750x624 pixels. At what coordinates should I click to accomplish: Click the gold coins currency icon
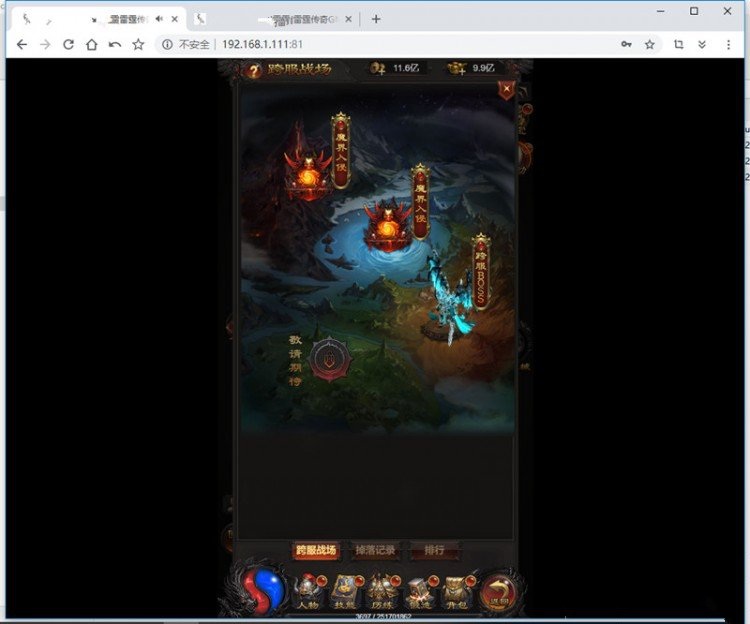pos(378,68)
